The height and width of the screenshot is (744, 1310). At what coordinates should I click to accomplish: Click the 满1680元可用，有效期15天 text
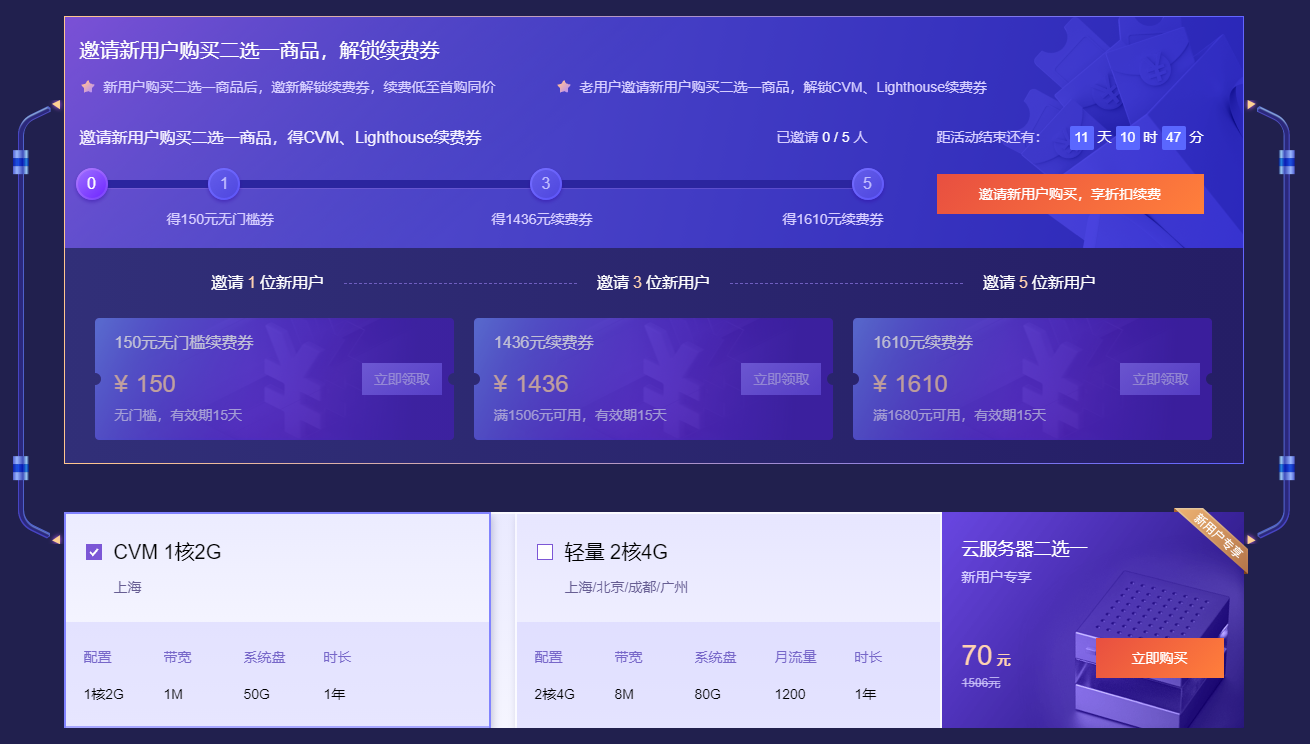(x=960, y=415)
